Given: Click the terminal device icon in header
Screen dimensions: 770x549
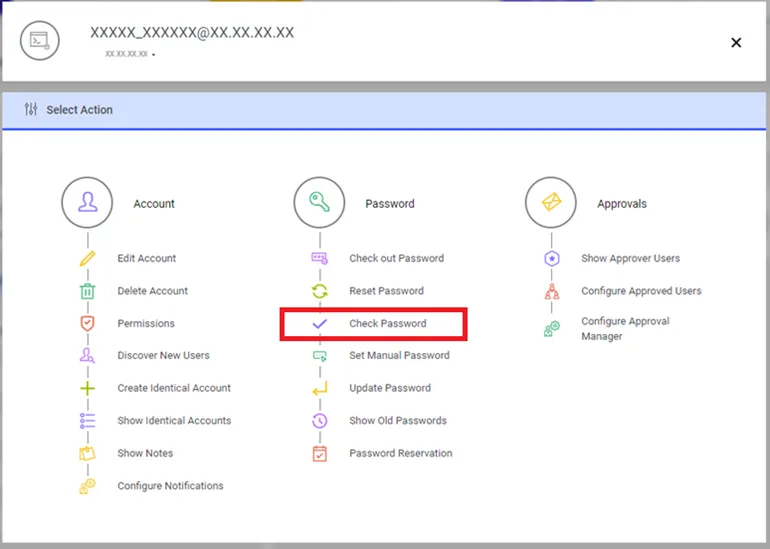Looking at the screenshot, I should 40,41.
